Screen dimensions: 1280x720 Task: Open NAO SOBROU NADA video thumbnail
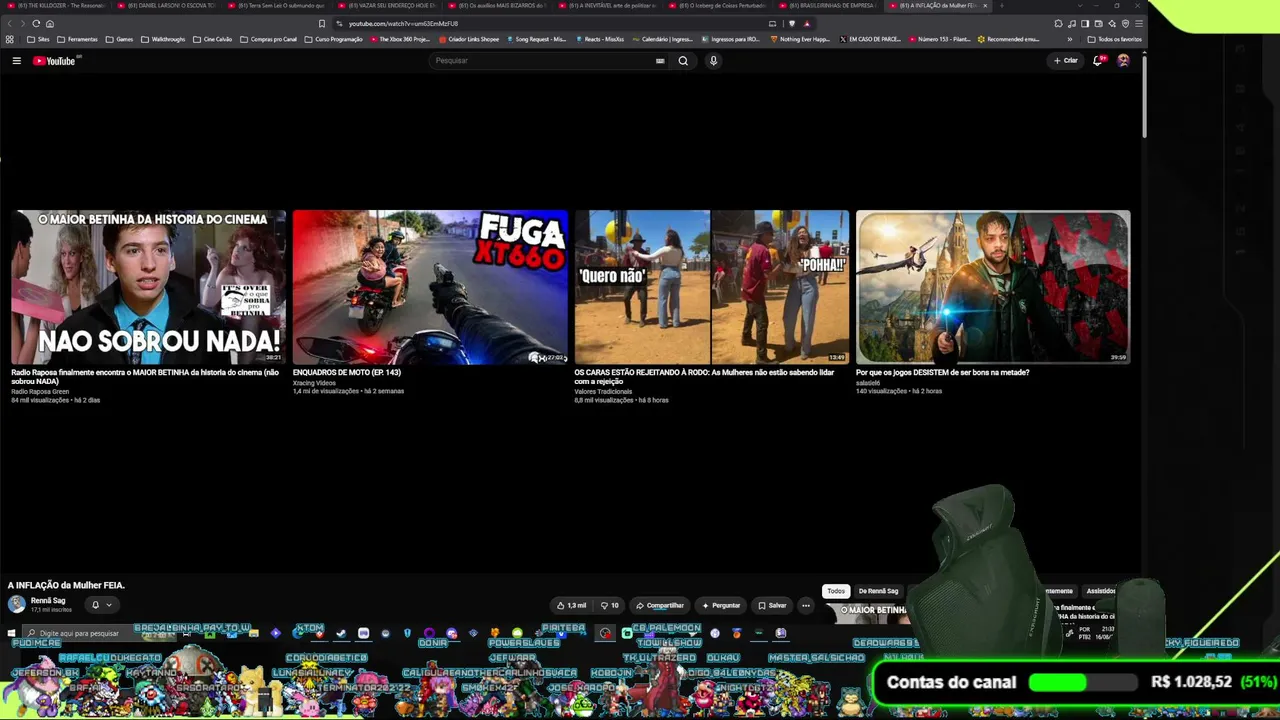tap(148, 287)
